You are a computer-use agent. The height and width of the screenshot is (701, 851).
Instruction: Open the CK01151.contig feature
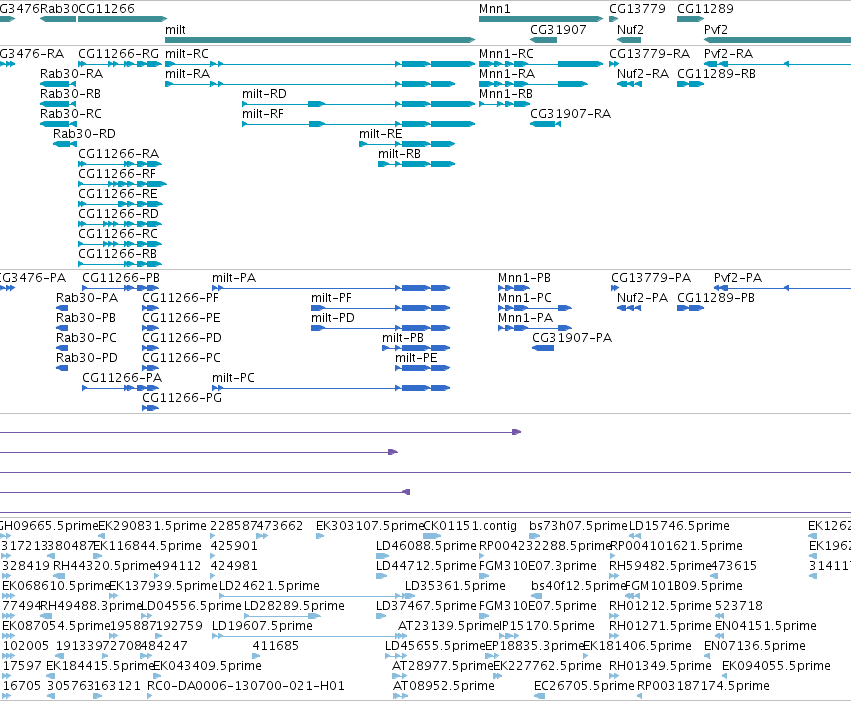coord(432,536)
